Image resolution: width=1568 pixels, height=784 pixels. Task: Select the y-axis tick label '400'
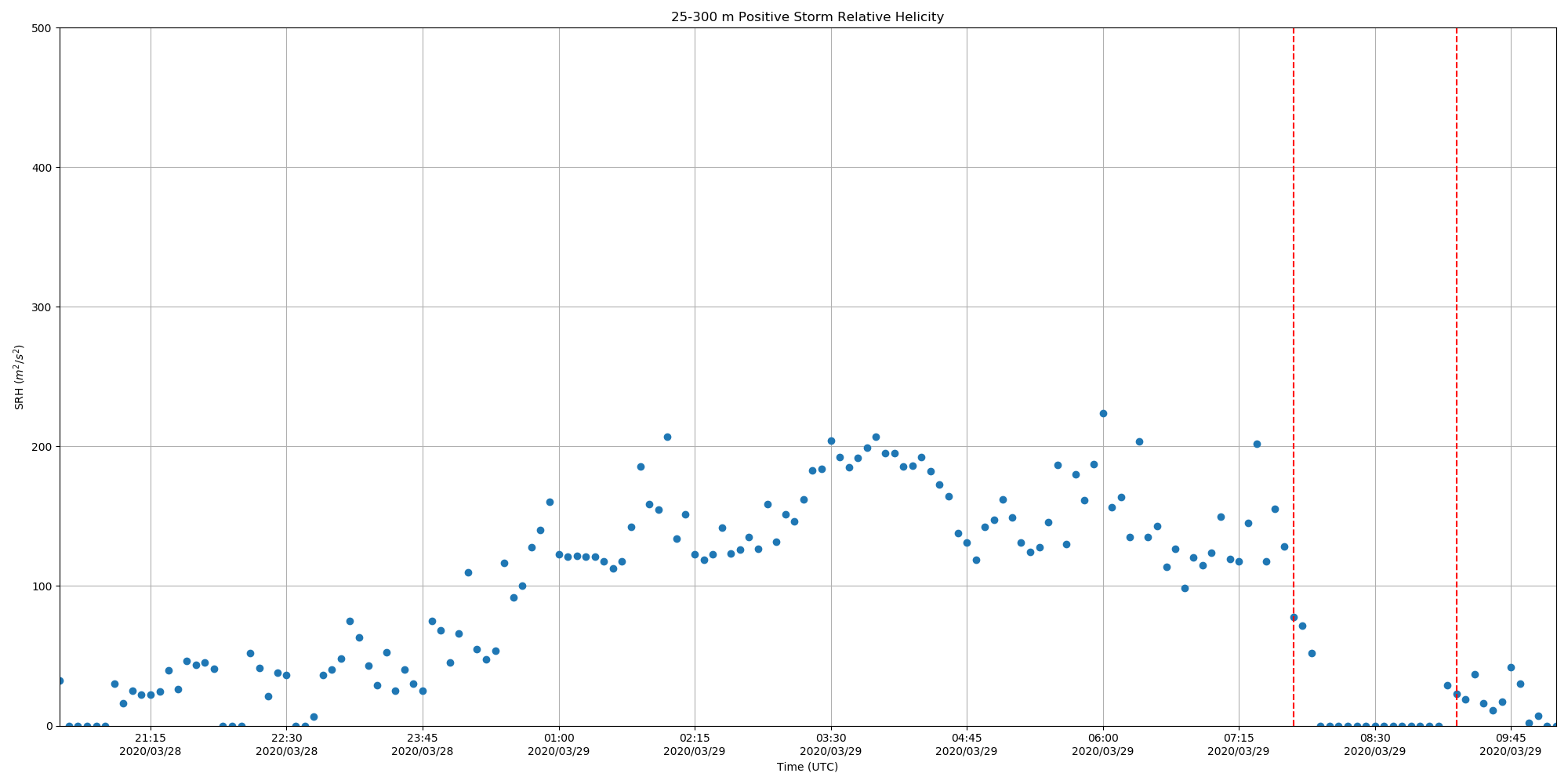click(x=42, y=168)
